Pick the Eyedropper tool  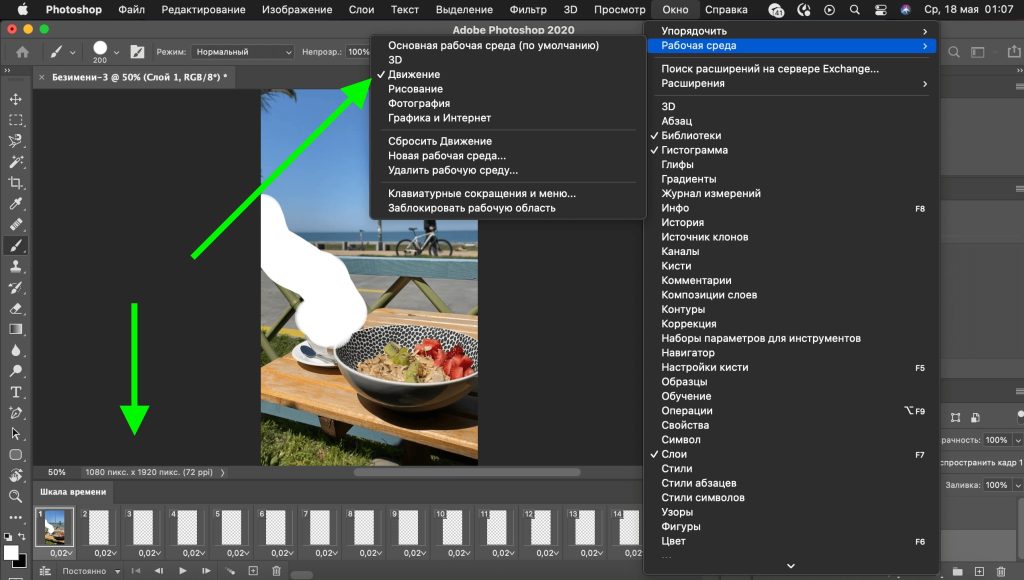(x=16, y=203)
